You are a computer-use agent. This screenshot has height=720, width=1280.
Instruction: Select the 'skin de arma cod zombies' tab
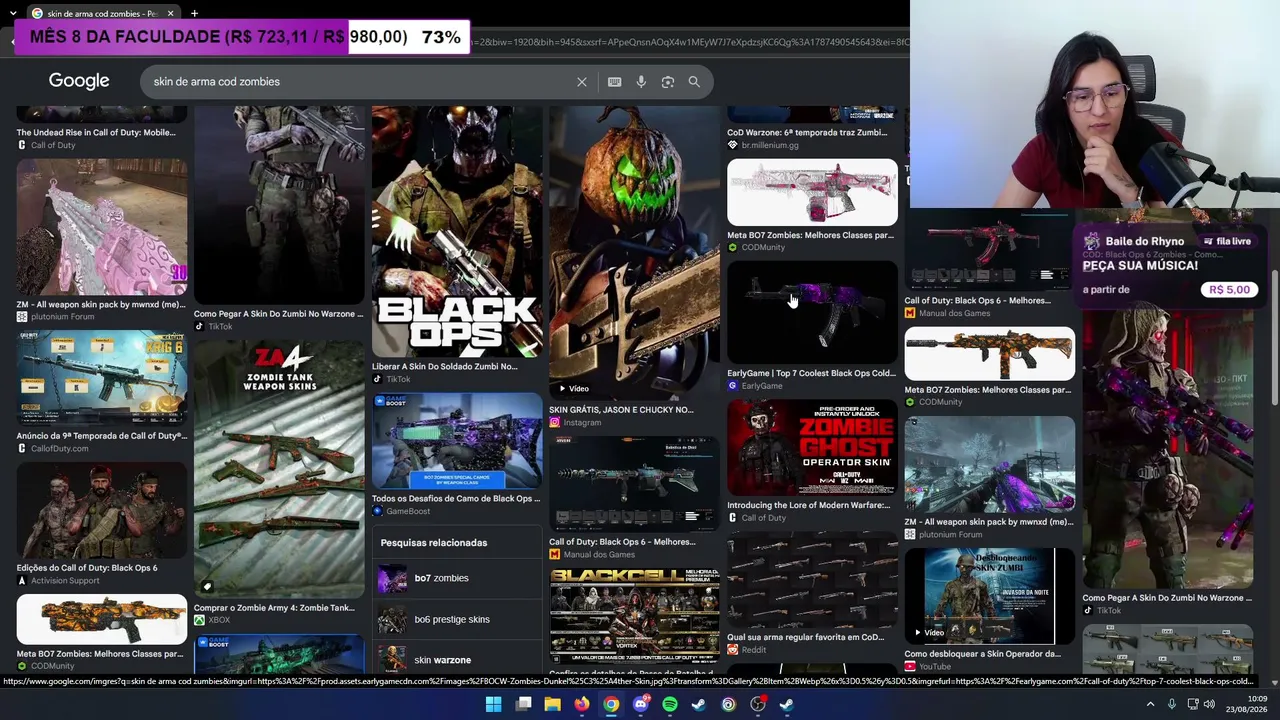click(x=102, y=13)
